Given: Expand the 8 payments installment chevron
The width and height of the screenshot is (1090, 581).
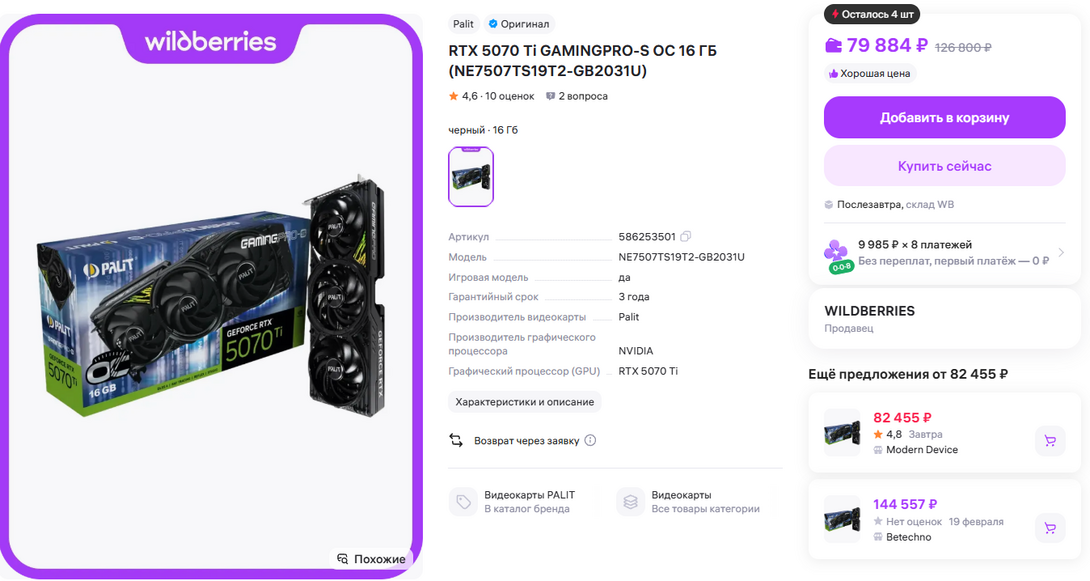Looking at the screenshot, I should coord(1061,252).
